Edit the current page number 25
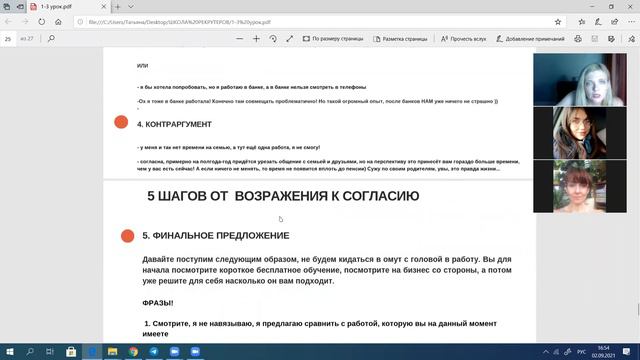The image size is (640, 360). [x=8, y=39]
